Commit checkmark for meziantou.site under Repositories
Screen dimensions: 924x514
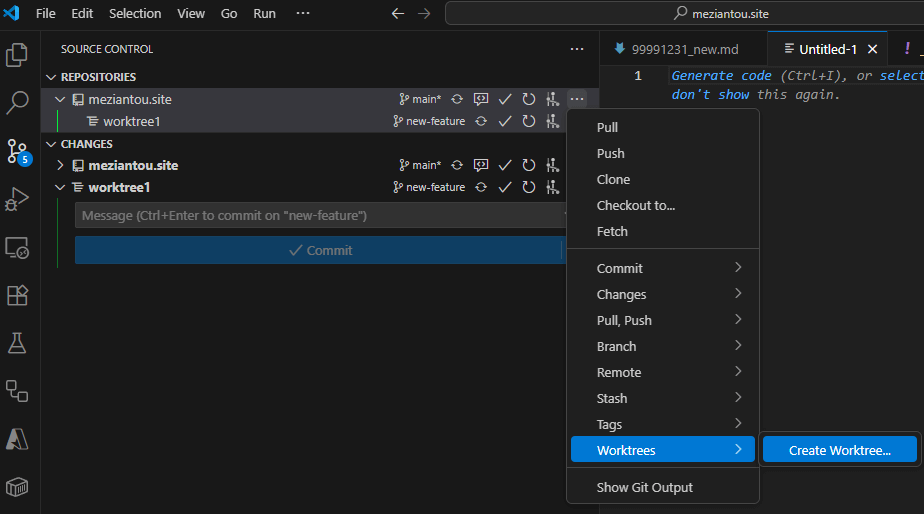[505, 99]
